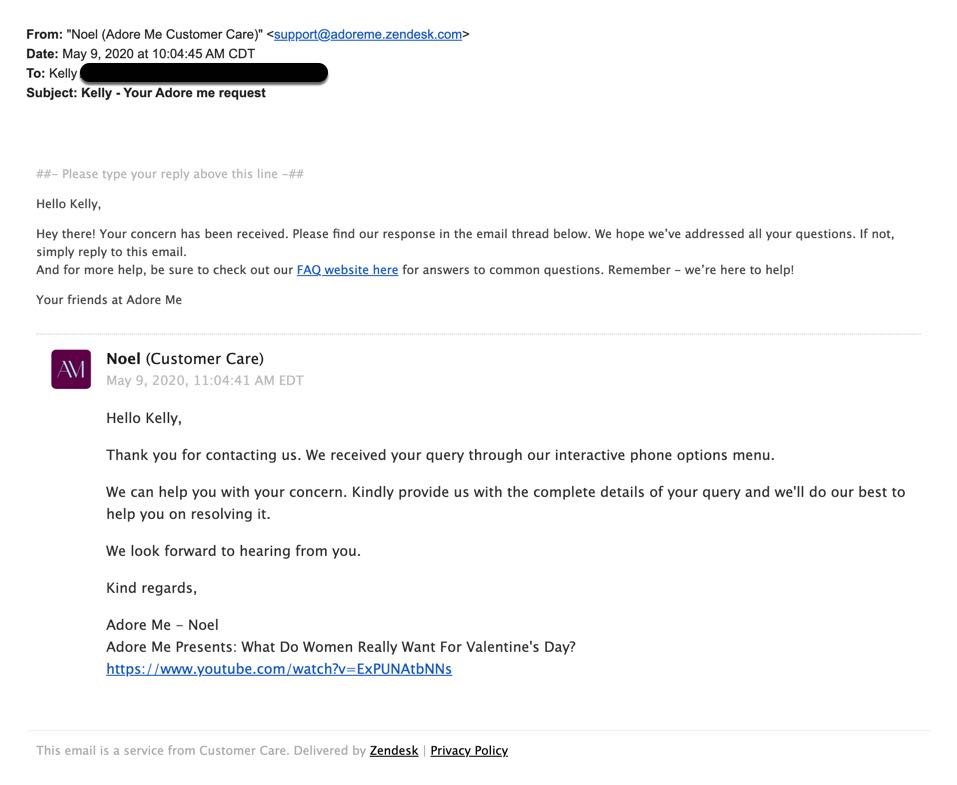This screenshot has width=957, height=785.
Task: Click the 'Adore Me – Noel' signature
Action: click(x=162, y=625)
